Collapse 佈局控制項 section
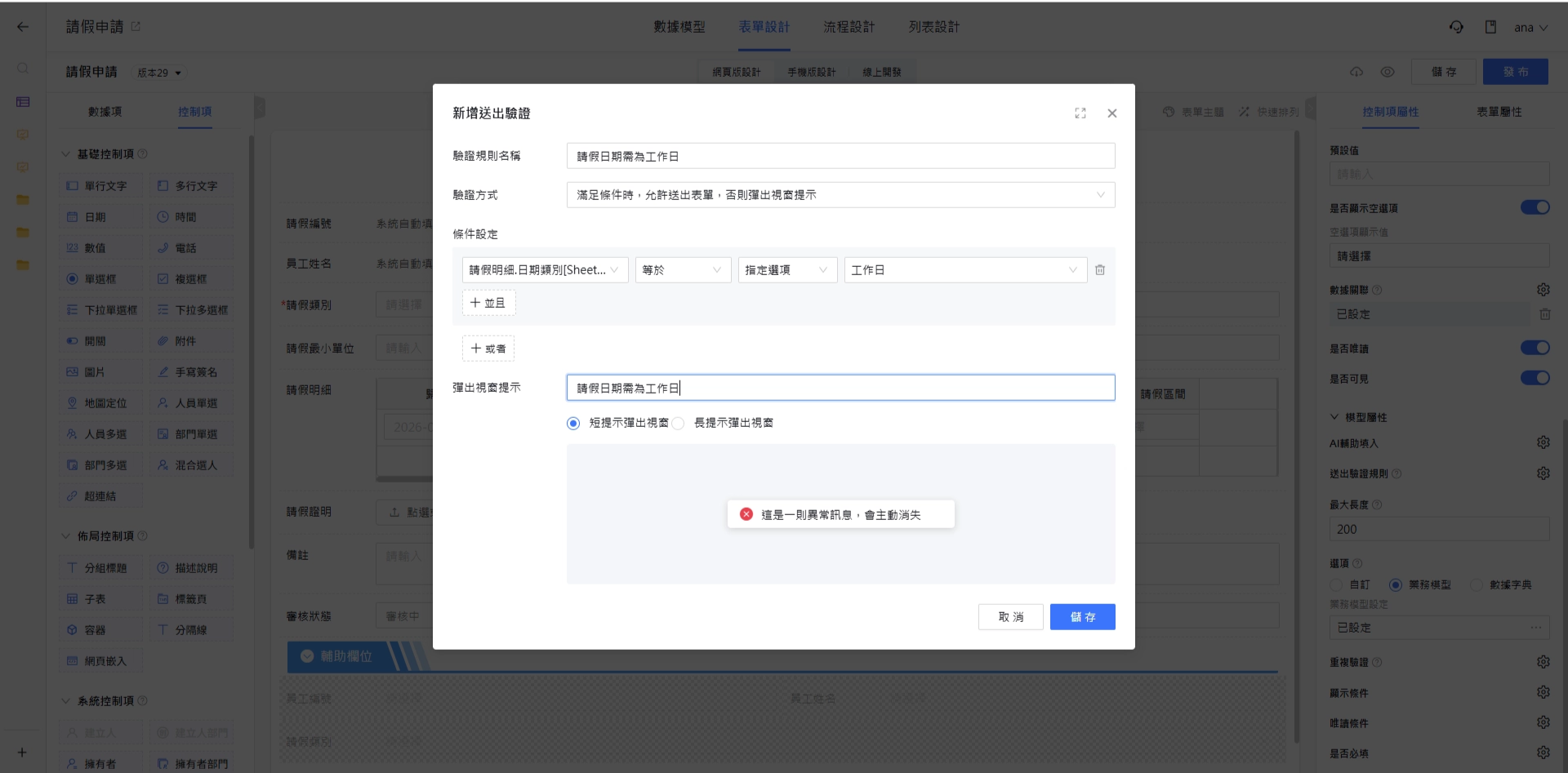Viewport: 1568px width, 773px height. tap(66, 536)
